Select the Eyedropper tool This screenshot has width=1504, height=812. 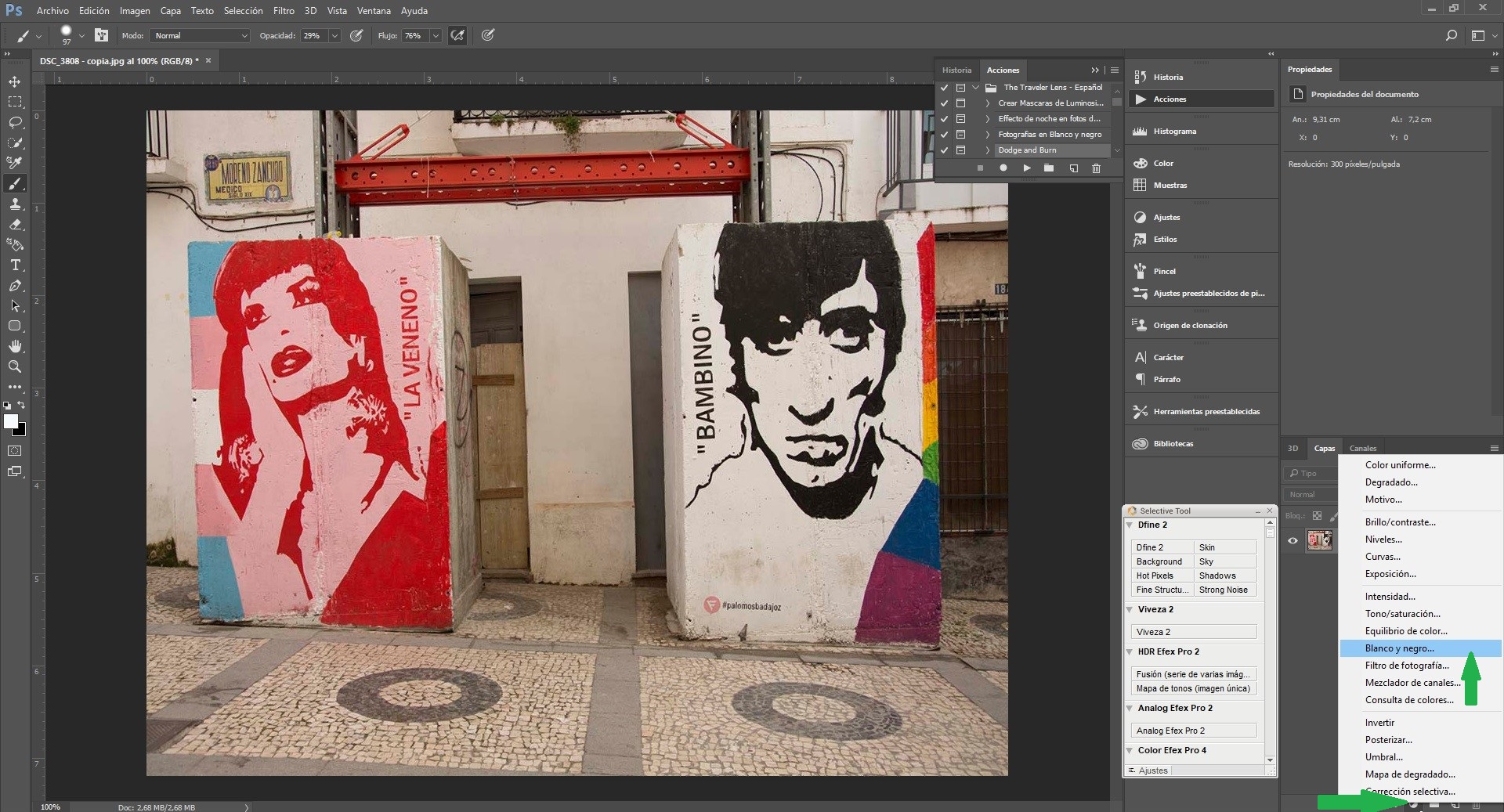pos(15,163)
